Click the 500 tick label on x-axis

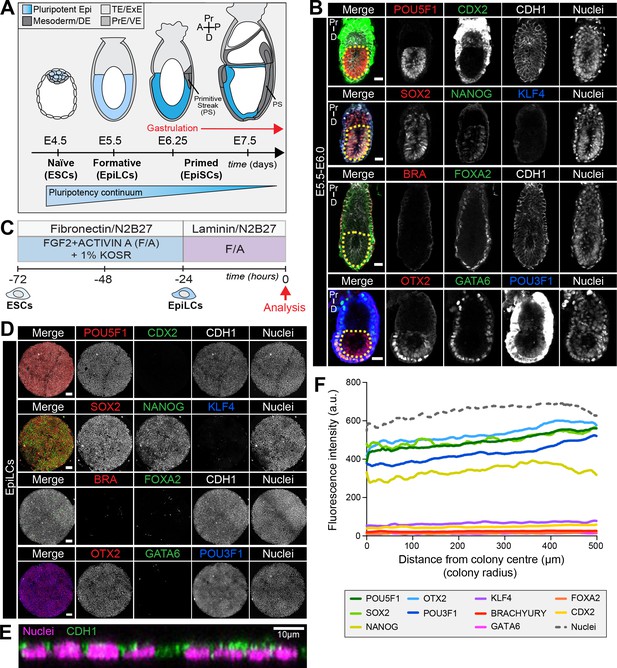coord(596,546)
